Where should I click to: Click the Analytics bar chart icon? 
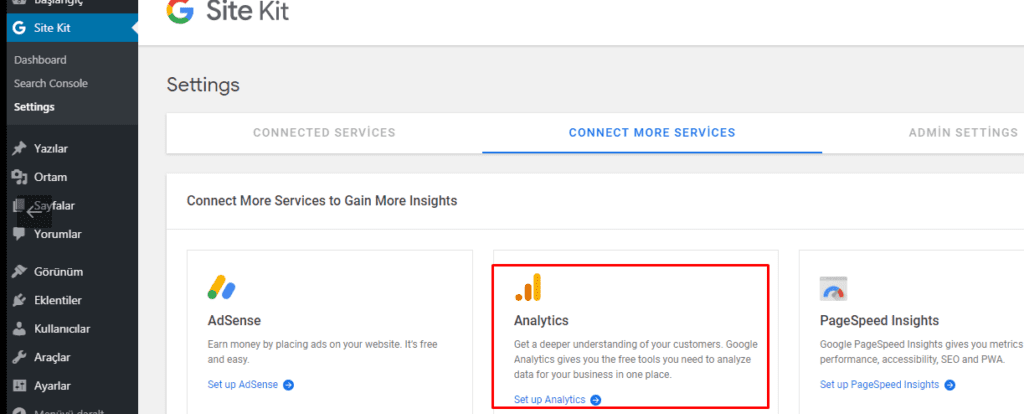[x=528, y=288]
